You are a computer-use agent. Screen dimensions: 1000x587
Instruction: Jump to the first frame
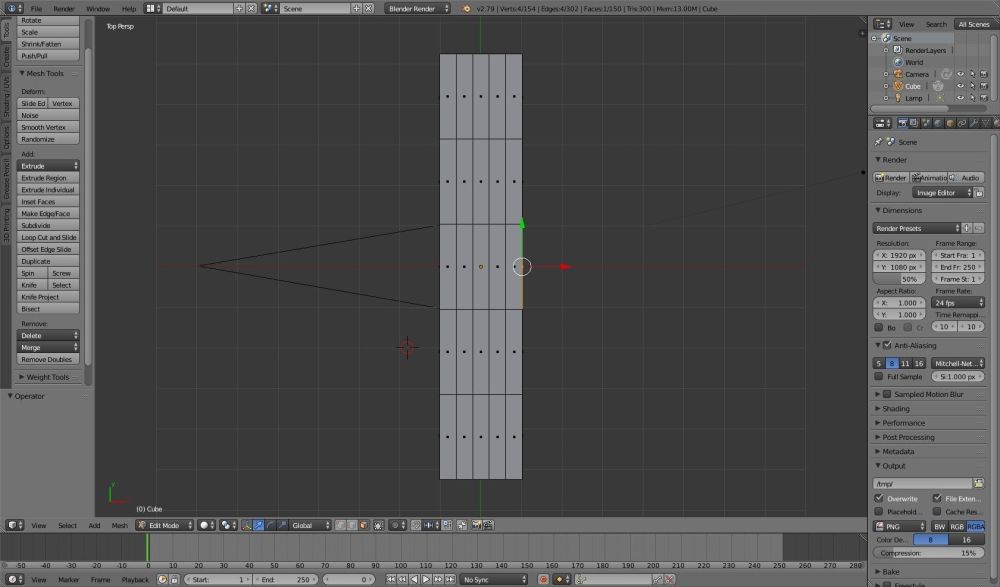tap(390, 579)
